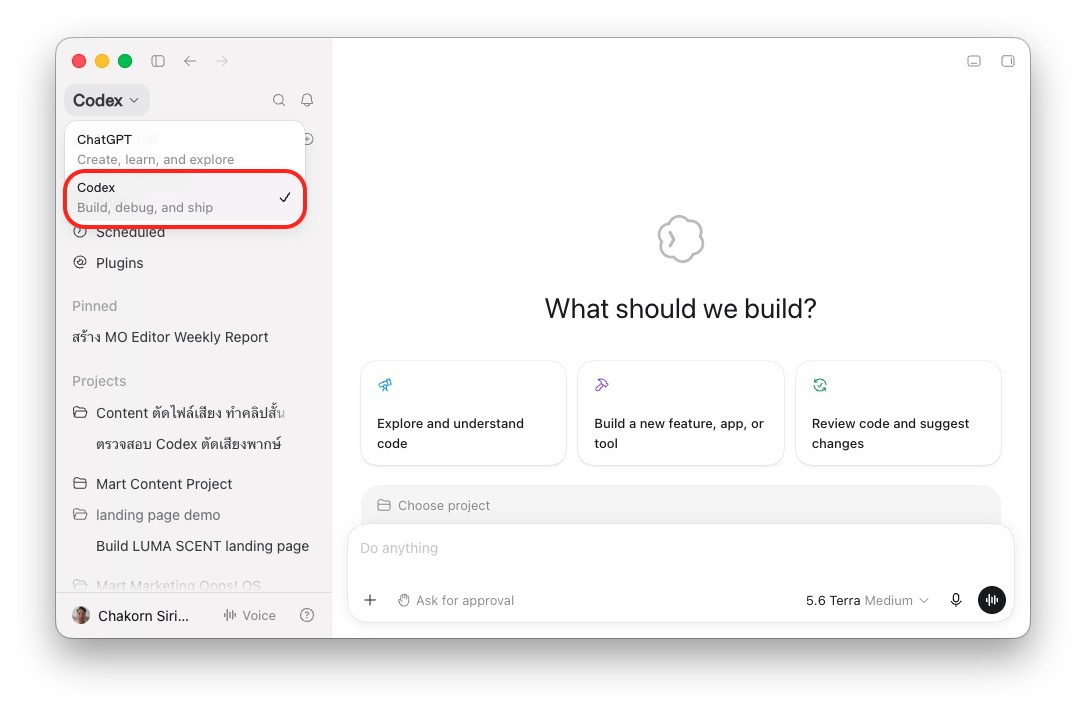Click Choose project selector
Viewport: 1086px width, 712px height.
point(434,506)
